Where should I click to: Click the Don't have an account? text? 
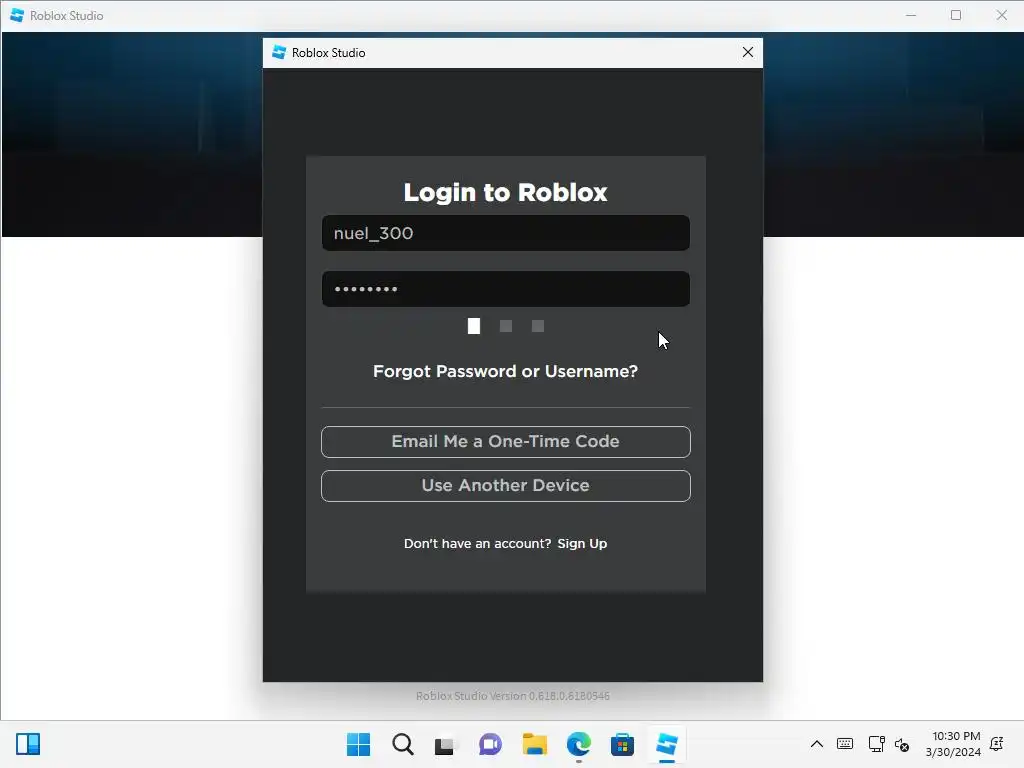(x=477, y=543)
